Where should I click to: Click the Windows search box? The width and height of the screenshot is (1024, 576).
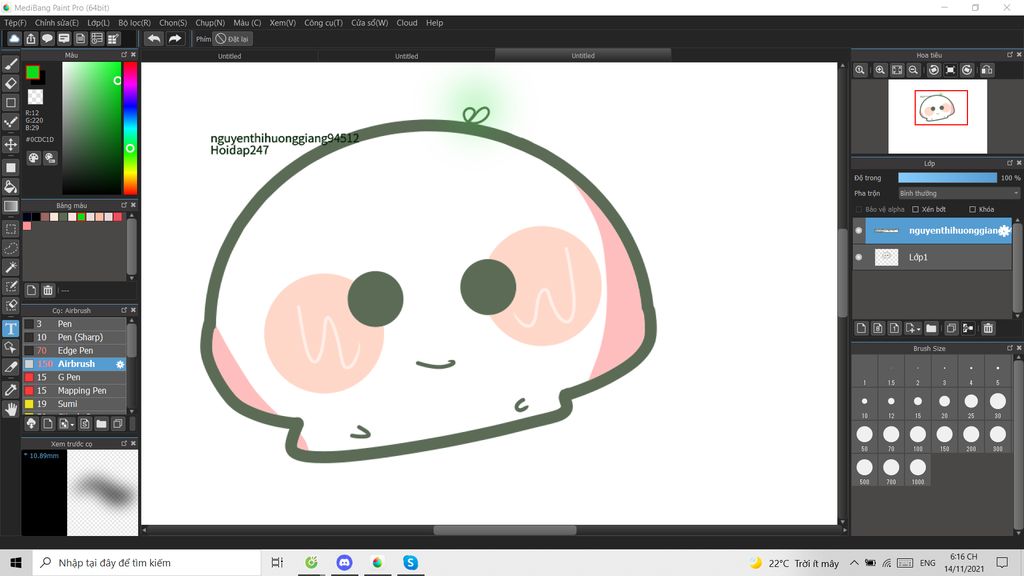pyautogui.click(x=147, y=563)
